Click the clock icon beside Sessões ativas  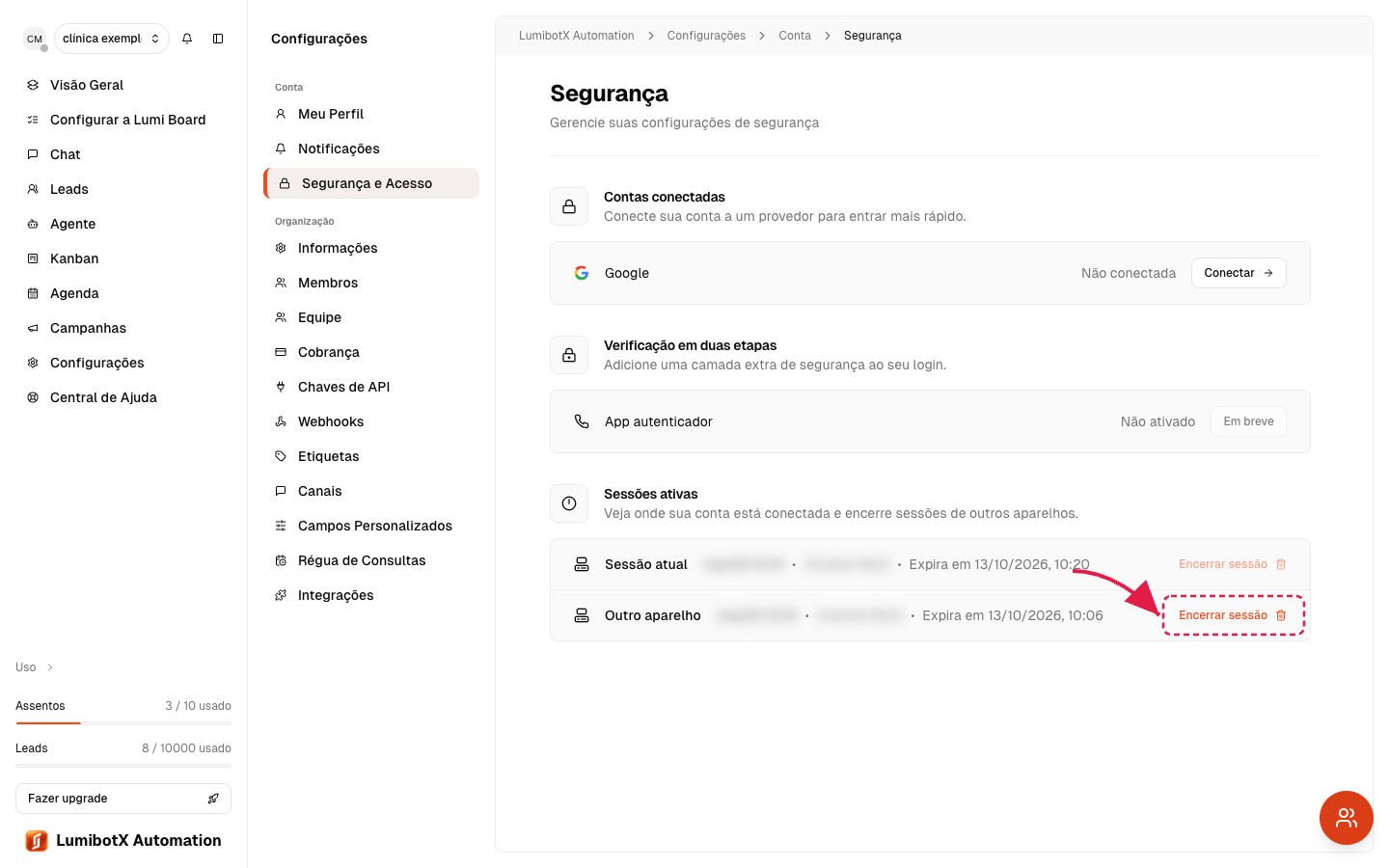point(569,503)
